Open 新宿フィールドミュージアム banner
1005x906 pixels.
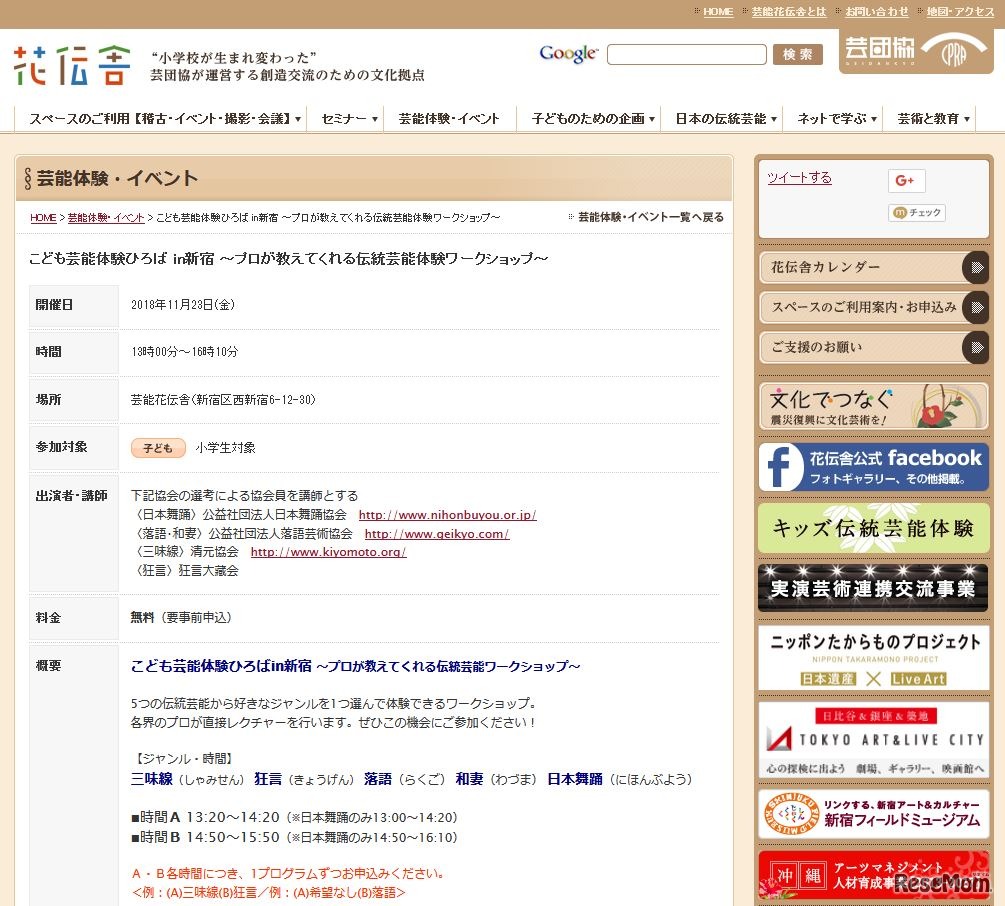coord(874,814)
